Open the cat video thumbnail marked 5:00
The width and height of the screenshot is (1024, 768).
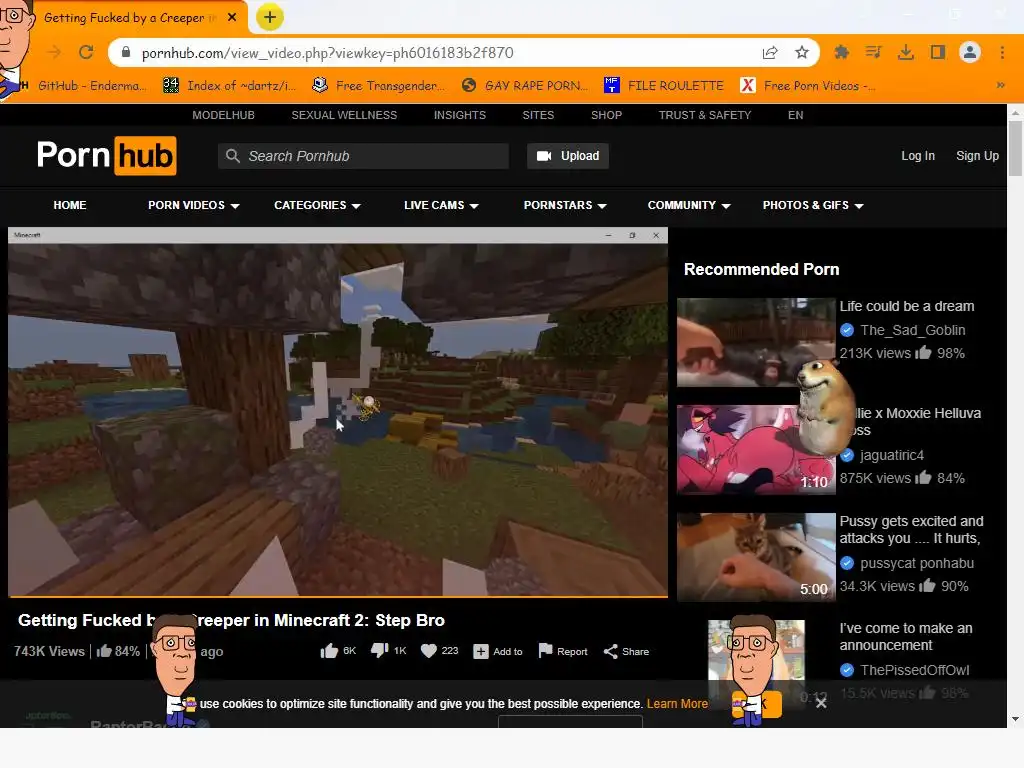756,557
